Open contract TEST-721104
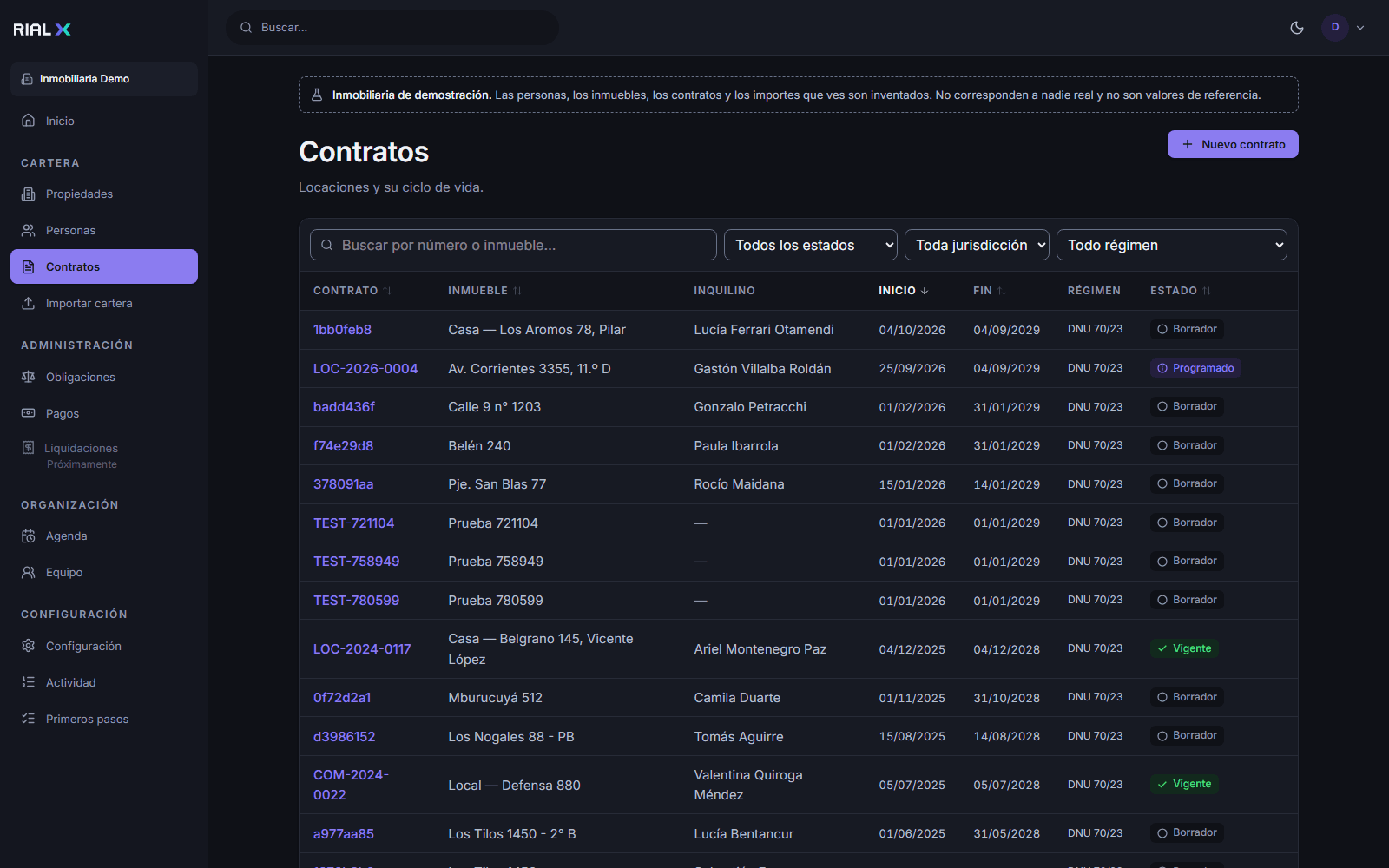 (353, 523)
